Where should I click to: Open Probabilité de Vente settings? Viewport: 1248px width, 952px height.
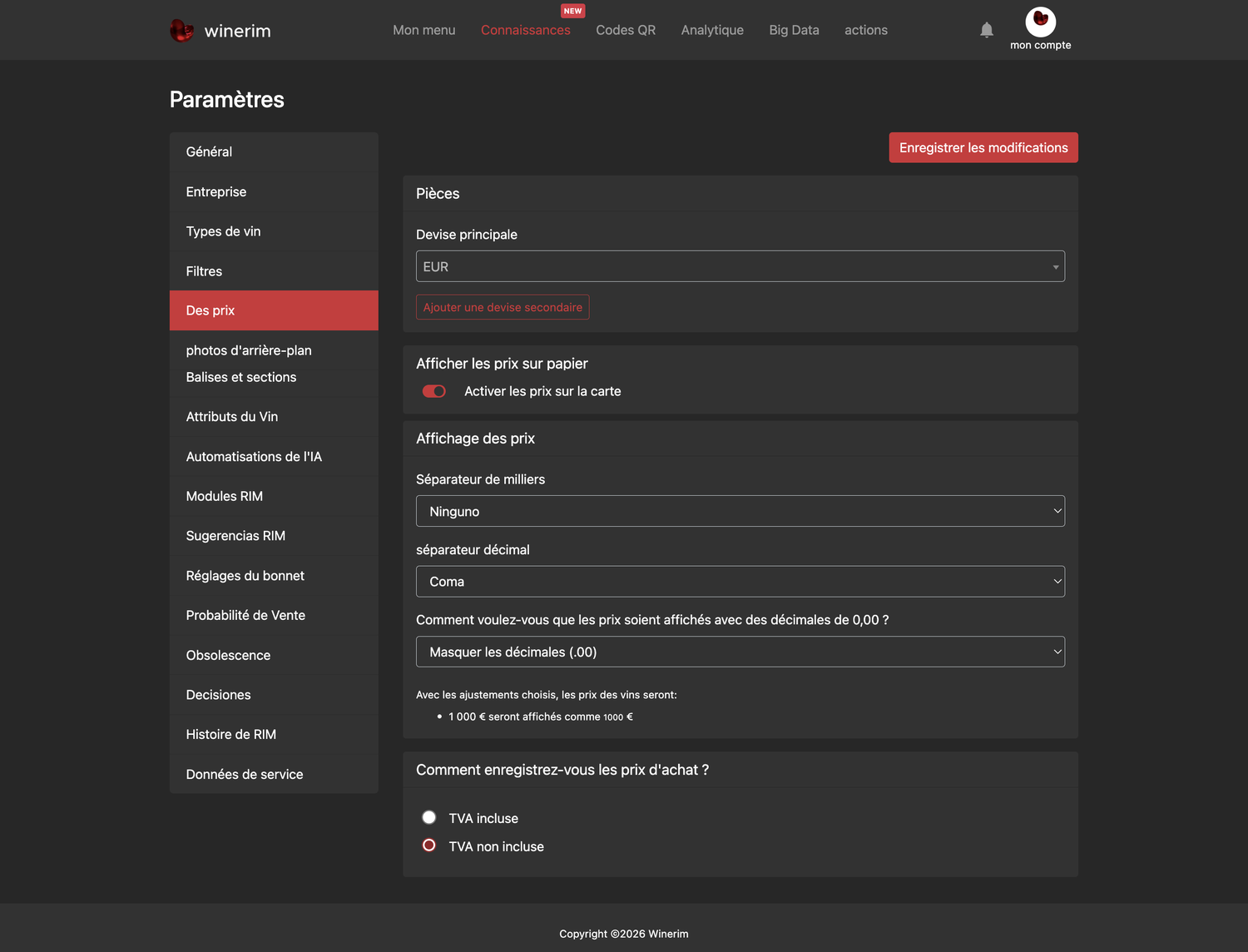point(274,615)
